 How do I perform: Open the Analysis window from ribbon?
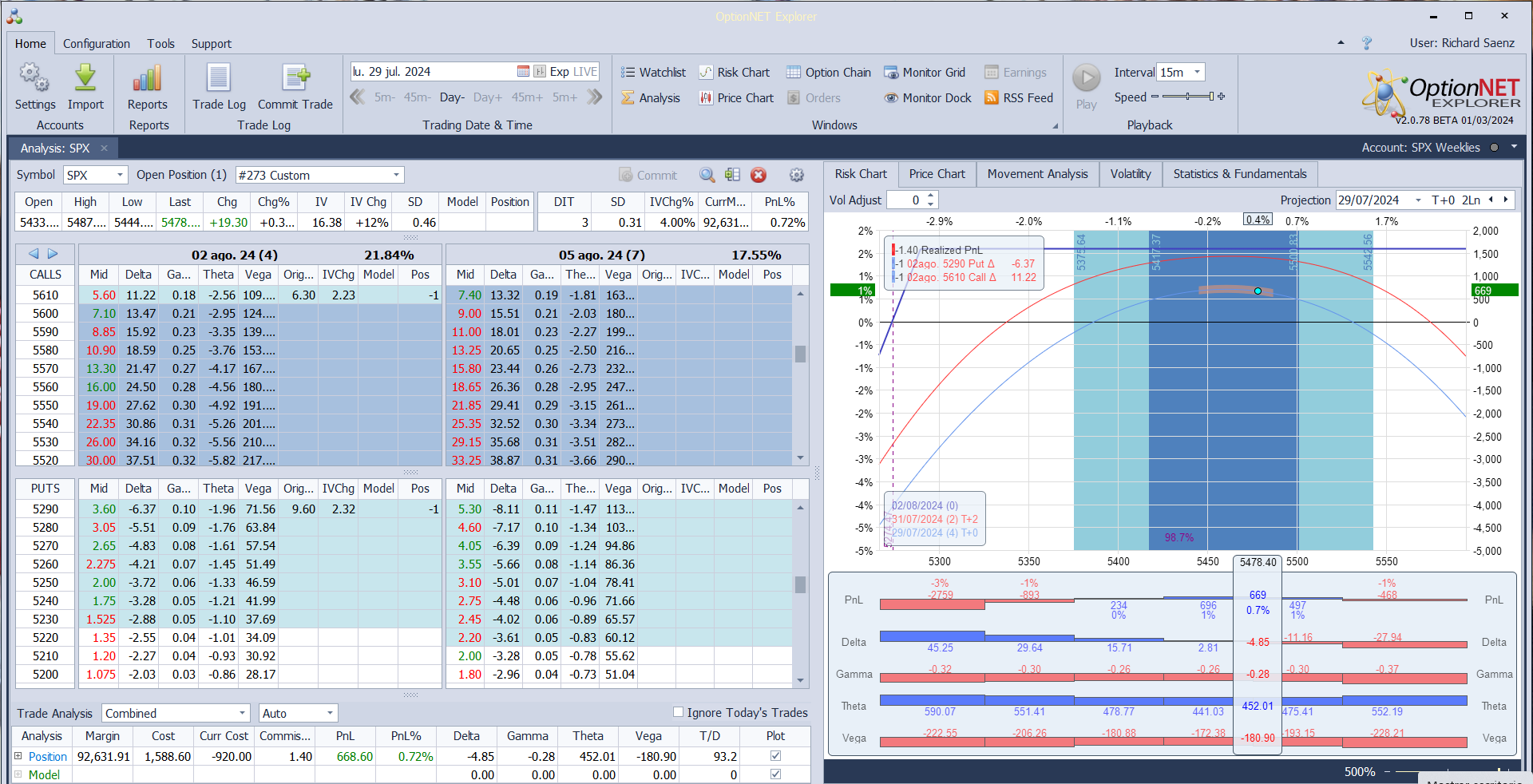tap(651, 97)
